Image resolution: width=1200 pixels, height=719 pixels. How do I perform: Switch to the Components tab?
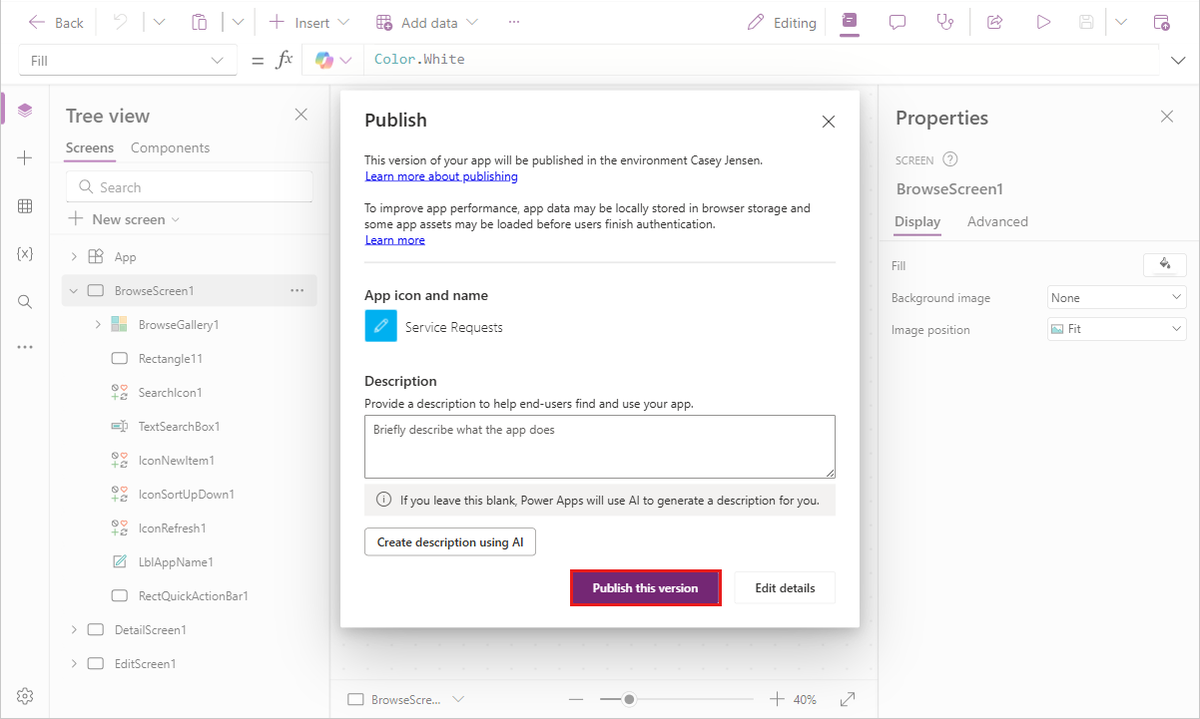(x=170, y=147)
